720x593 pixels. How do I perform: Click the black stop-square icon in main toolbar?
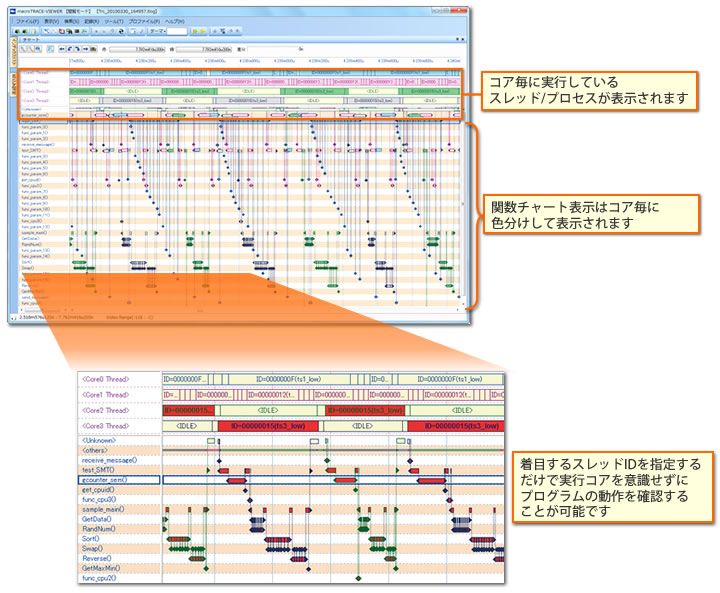click(x=77, y=31)
